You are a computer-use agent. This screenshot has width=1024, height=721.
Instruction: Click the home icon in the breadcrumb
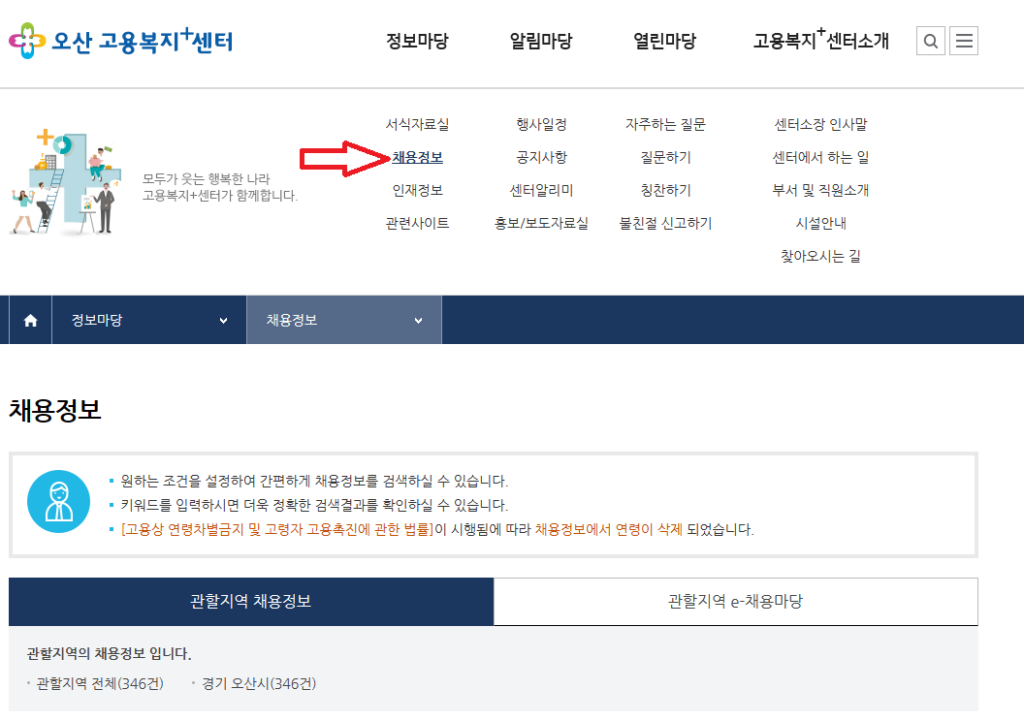(28, 319)
